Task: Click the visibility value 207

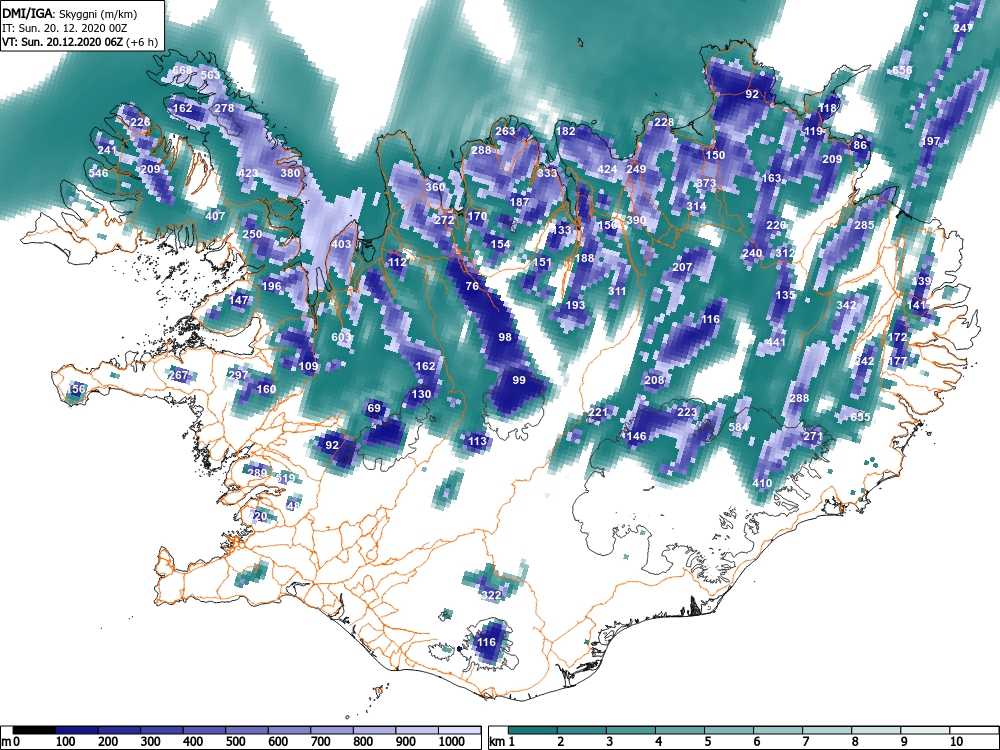Action: [x=682, y=267]
